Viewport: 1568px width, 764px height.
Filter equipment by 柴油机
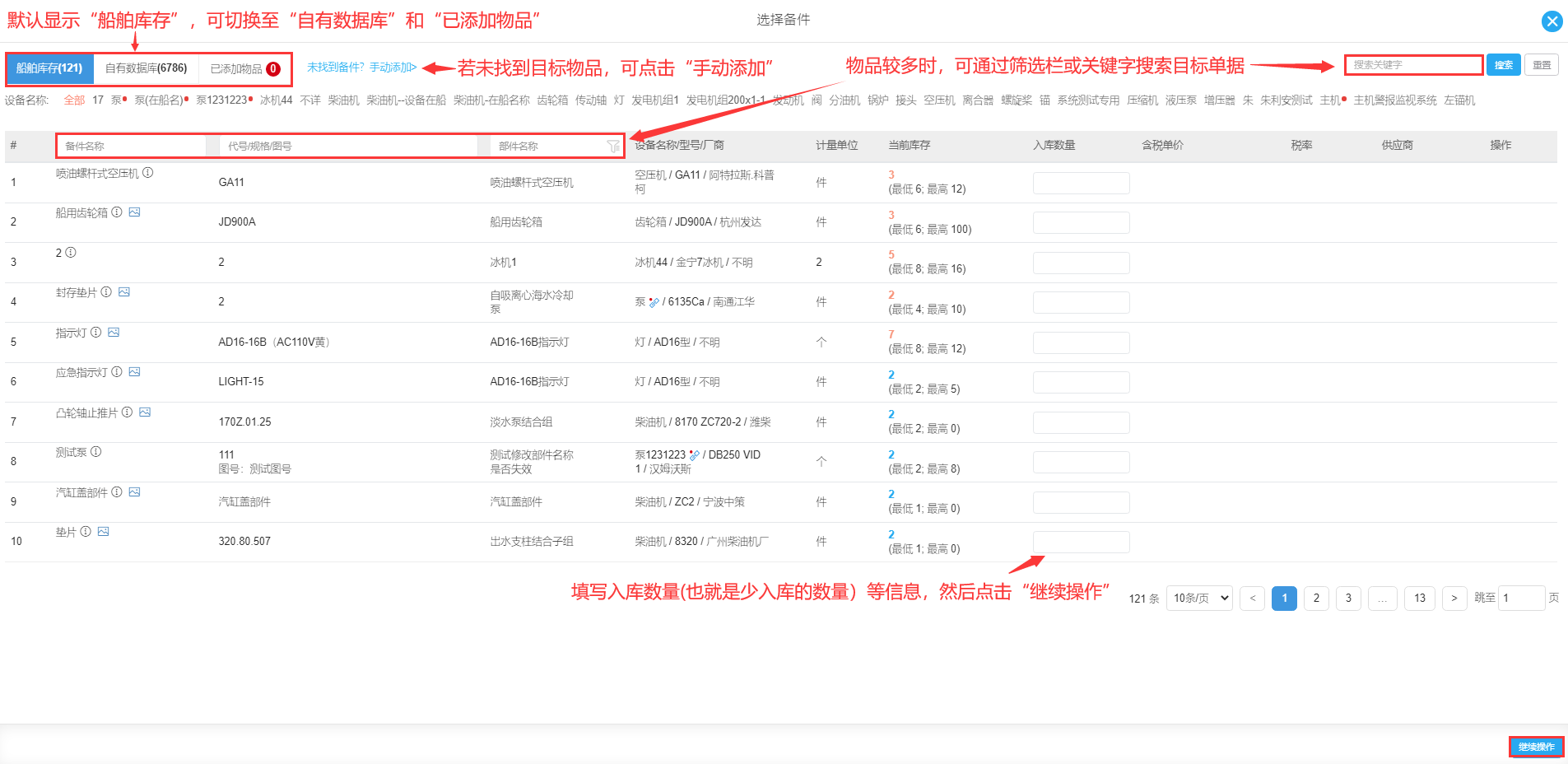pyautogui.click(x=343, y=100)
